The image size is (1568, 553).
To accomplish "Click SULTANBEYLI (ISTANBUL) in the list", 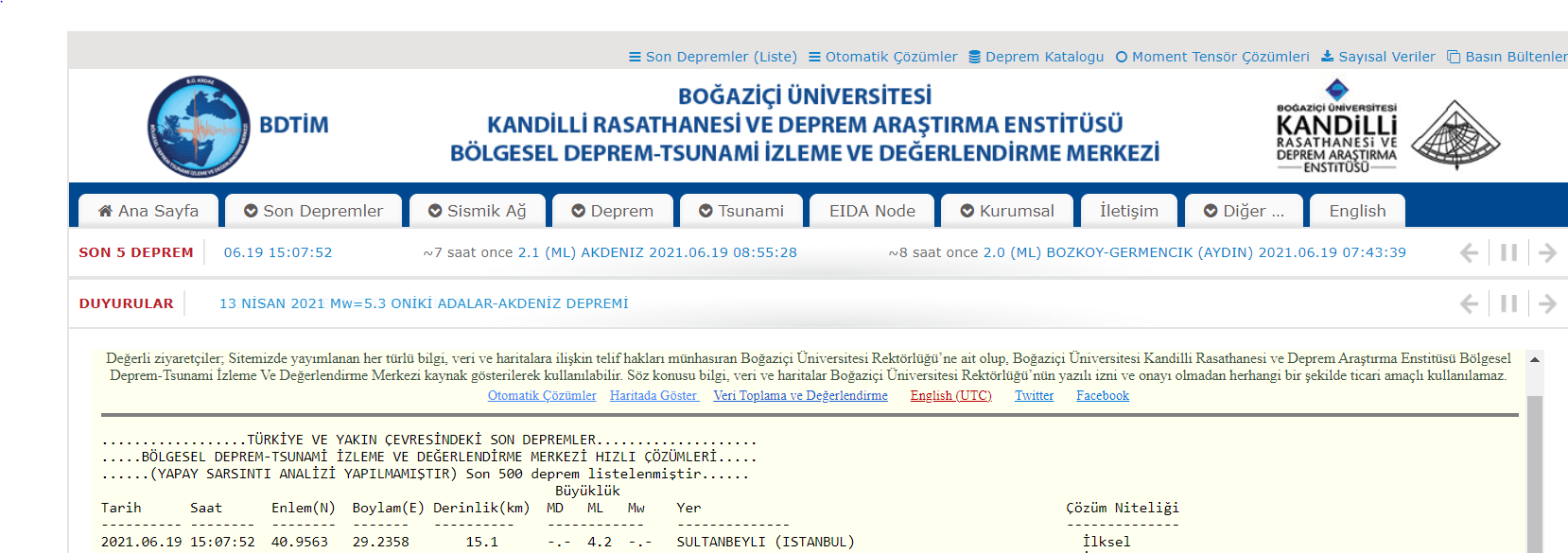I will (765, 542).
